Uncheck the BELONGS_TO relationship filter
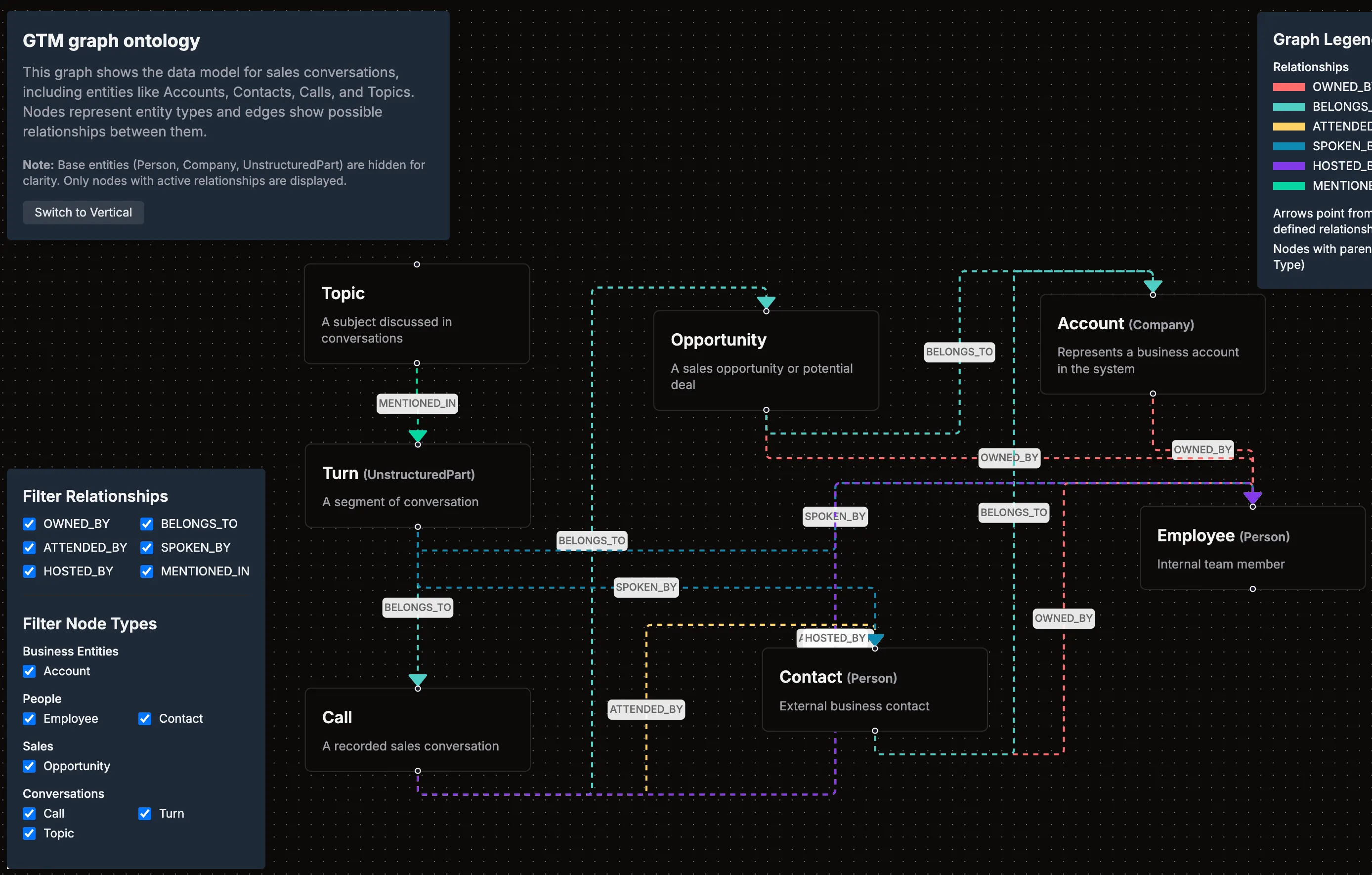 (x=146, y=524)
